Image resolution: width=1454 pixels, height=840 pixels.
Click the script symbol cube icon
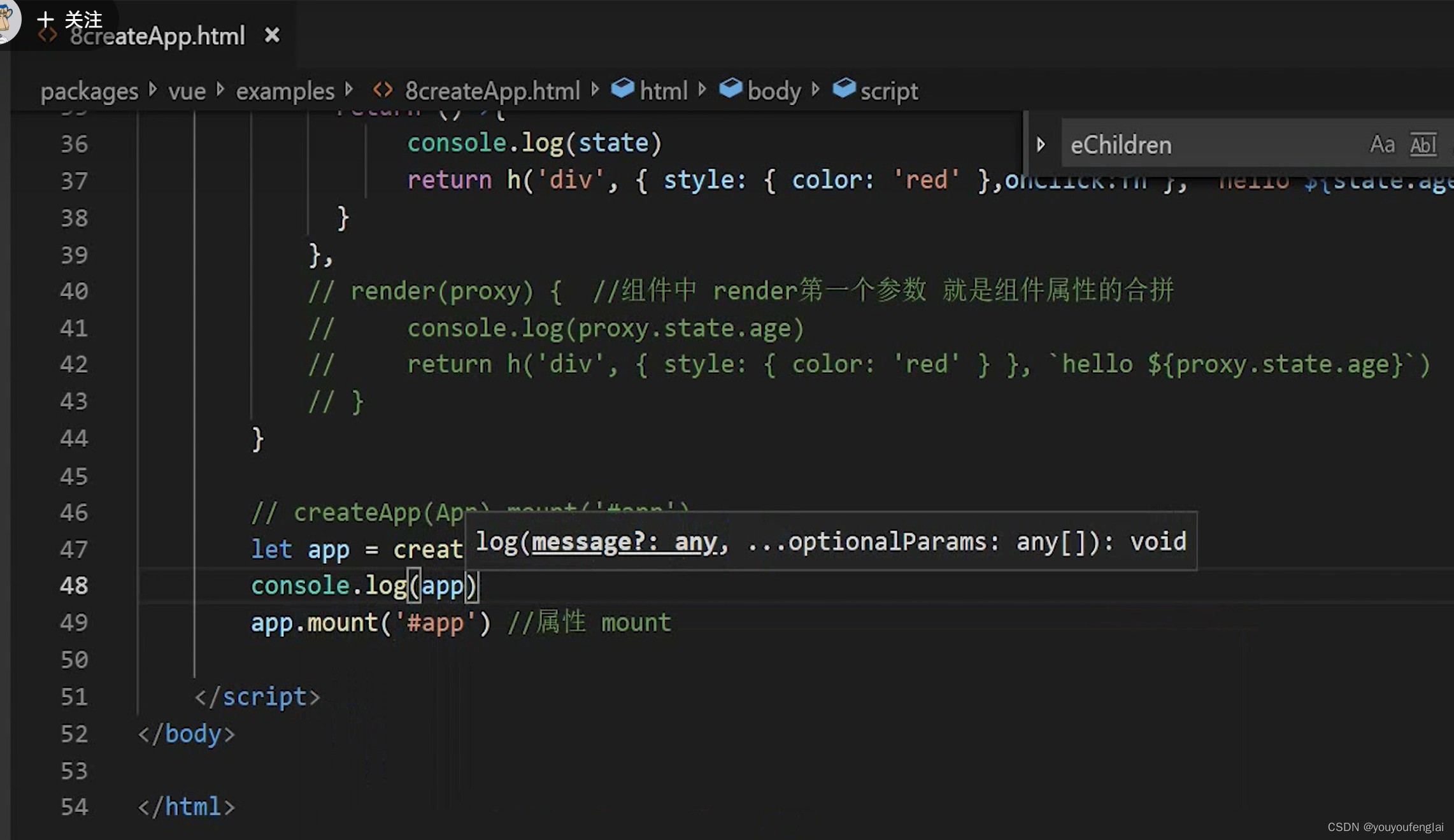pos(844,89)
